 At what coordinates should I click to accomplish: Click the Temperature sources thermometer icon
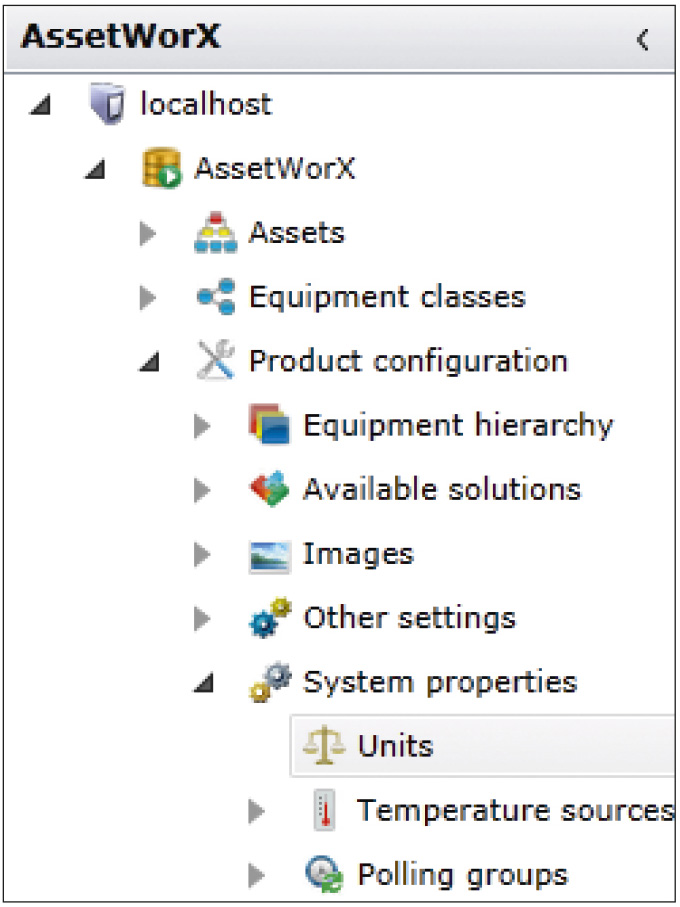click(324, 810)
